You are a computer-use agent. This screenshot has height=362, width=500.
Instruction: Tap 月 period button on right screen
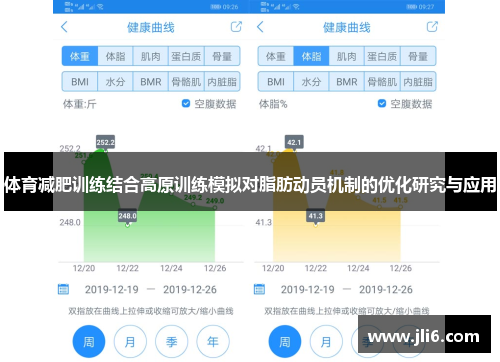[x=326, y=342]
